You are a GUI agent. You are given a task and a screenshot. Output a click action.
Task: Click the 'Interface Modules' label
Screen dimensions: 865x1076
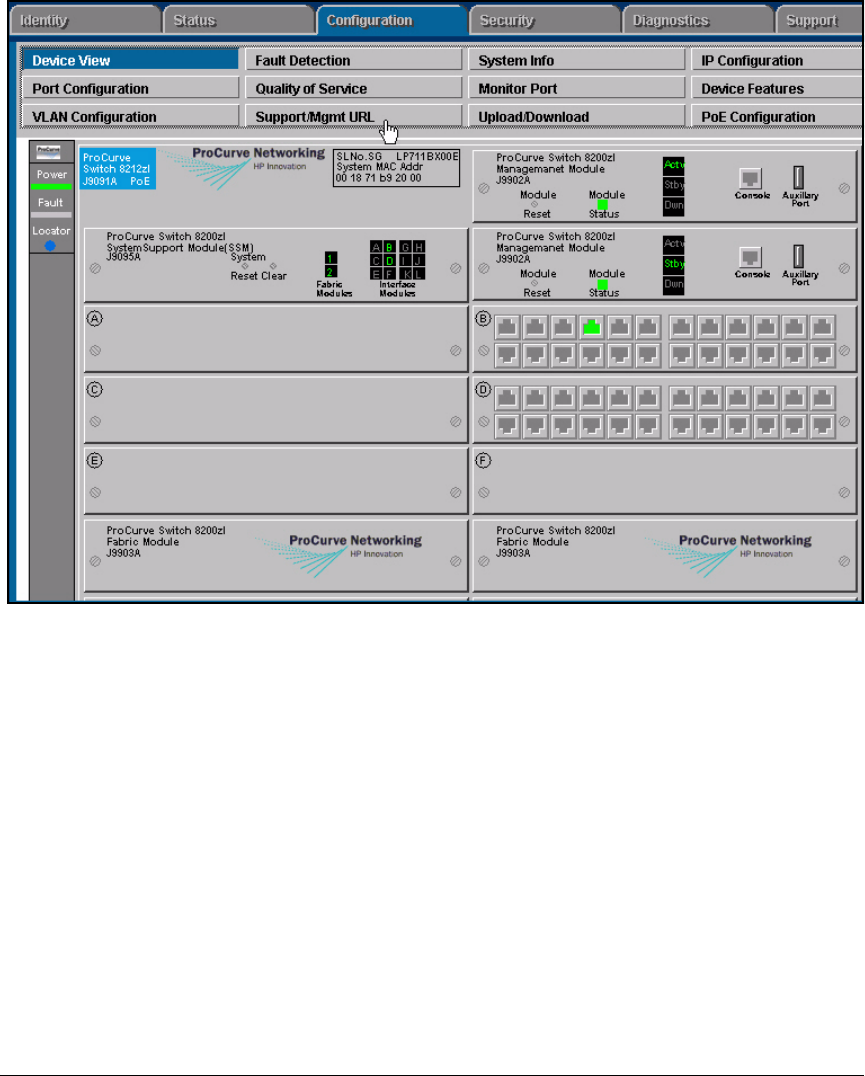397,289
